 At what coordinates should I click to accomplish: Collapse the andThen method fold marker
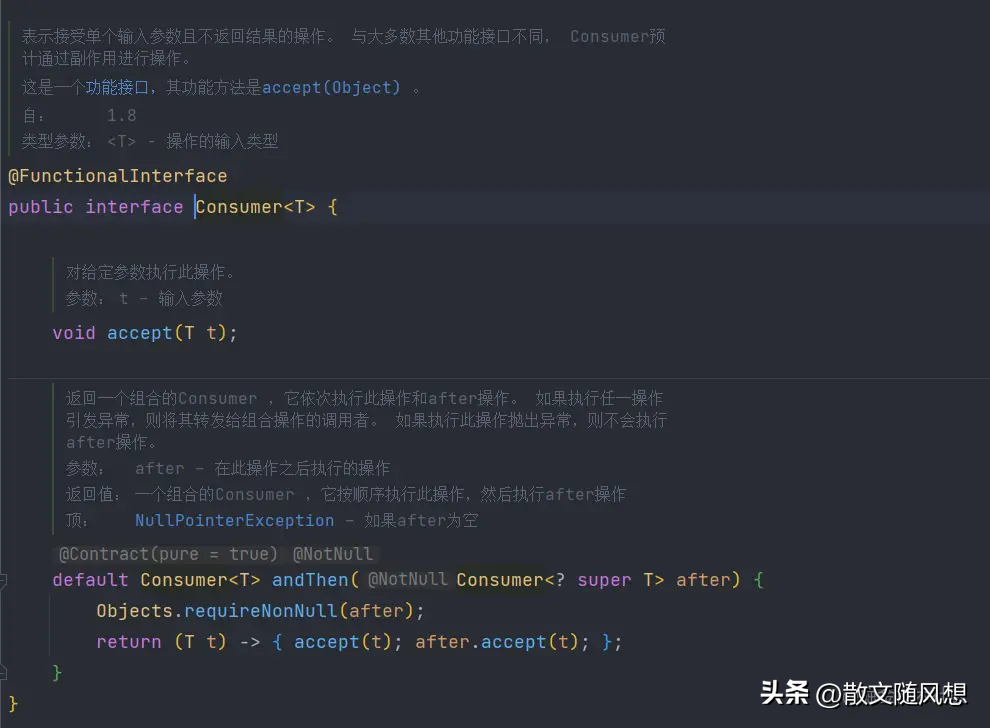point(5,580)
